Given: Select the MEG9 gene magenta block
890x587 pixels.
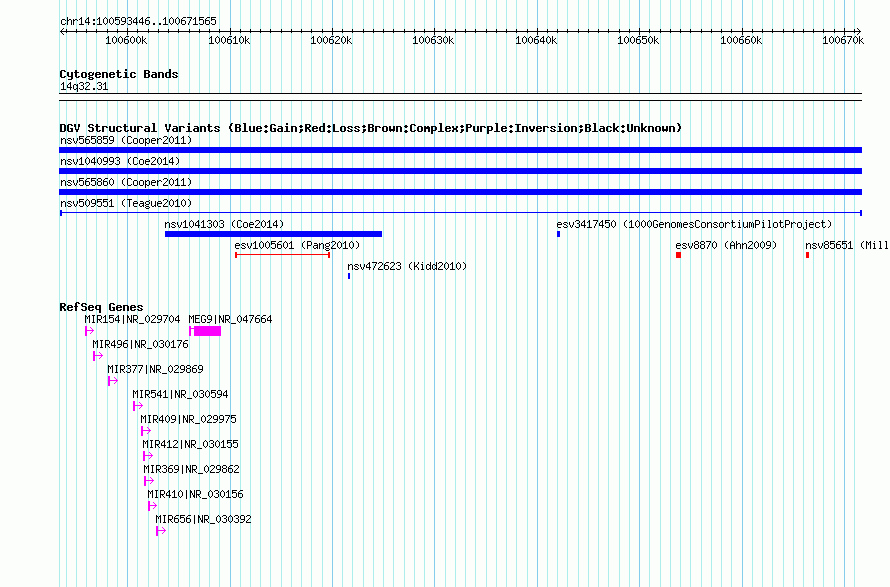Looking at the screenshot, I should (x=205, y=331).
